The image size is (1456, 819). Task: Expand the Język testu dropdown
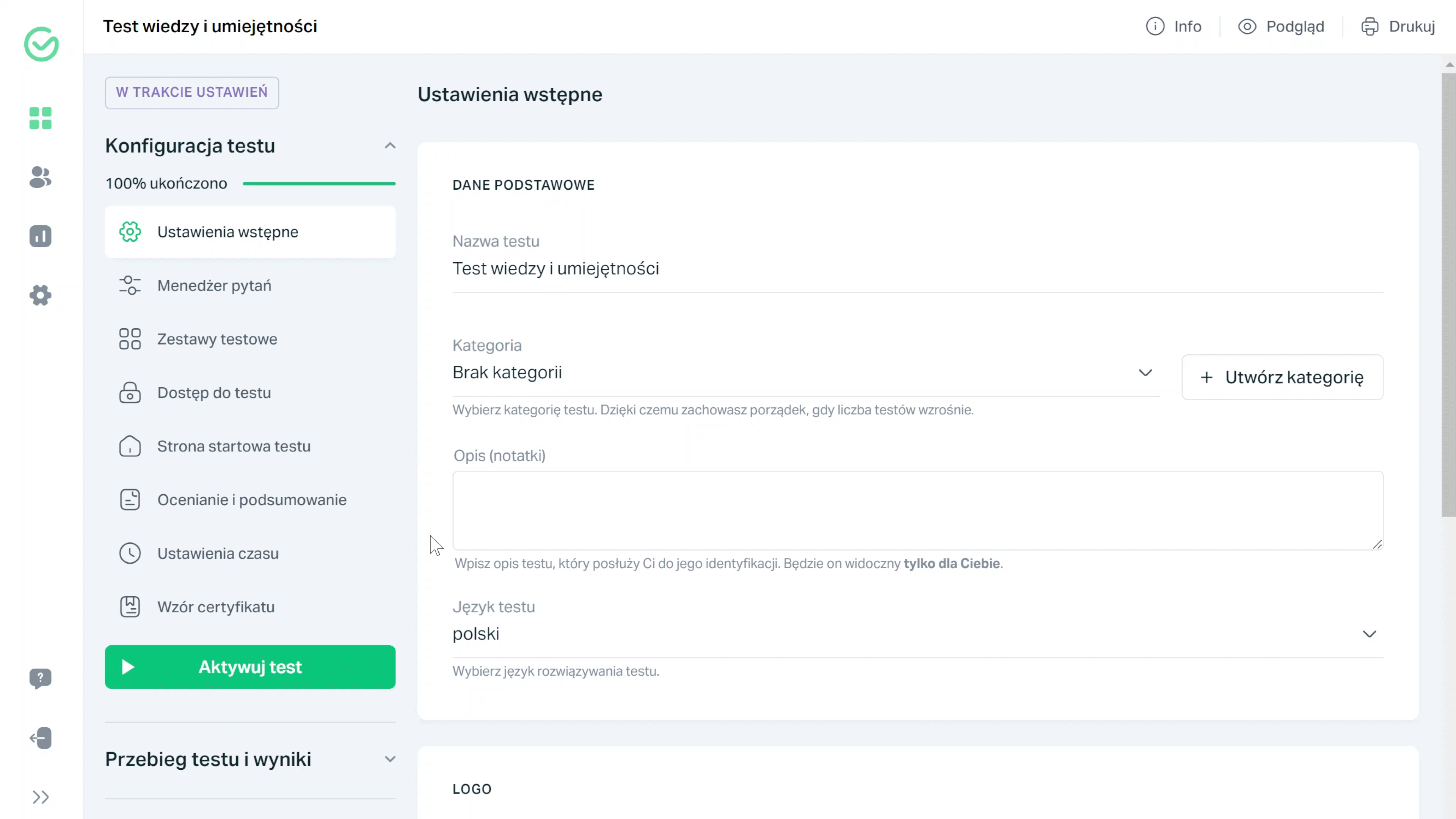click(x=1370, y=634)
